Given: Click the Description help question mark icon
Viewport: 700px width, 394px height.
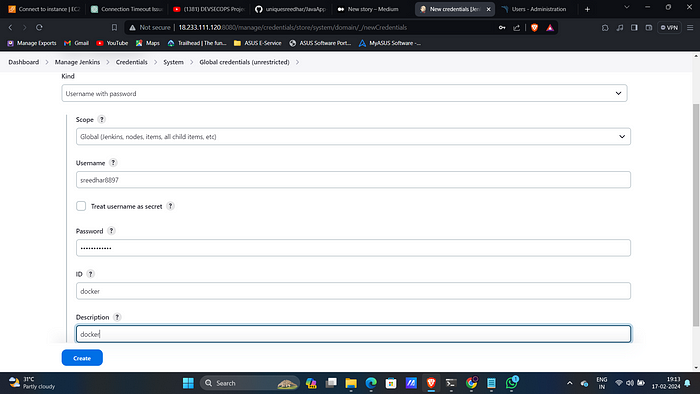Looking at the screenshot, I should pyautogui.click(x=117, y=317).
